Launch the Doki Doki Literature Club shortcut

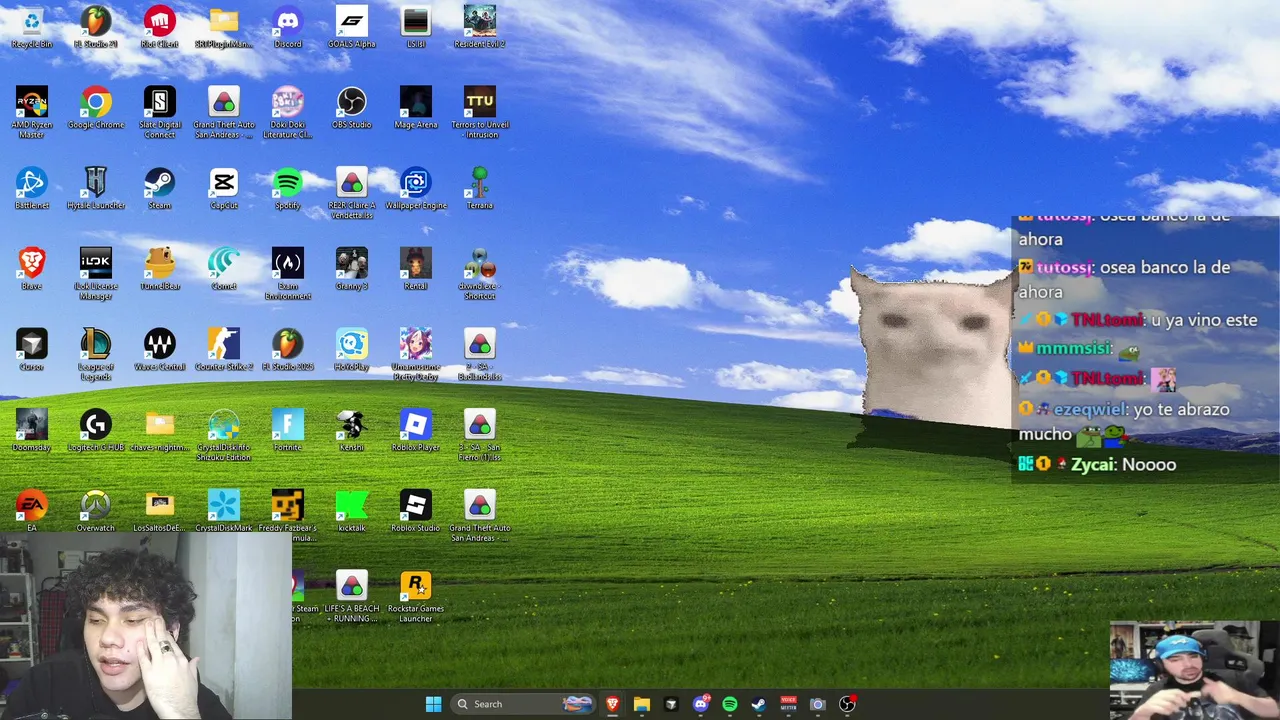click(x=288, y=112)
